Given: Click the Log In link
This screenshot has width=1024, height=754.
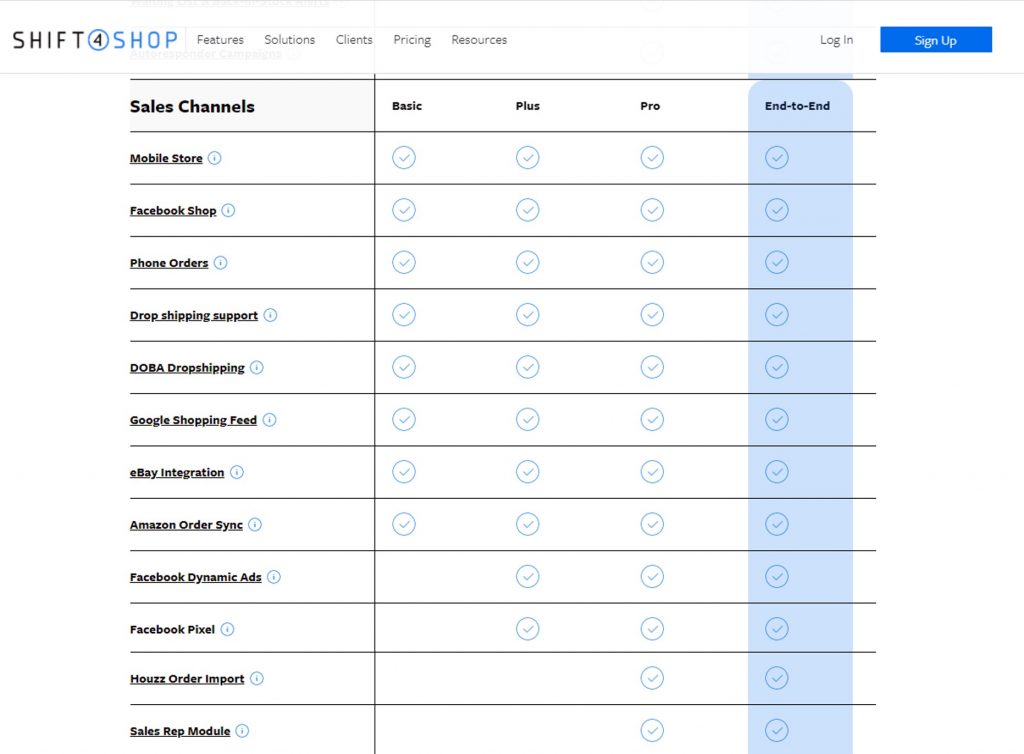Looking at the screenshot, I should coord(836,40).
